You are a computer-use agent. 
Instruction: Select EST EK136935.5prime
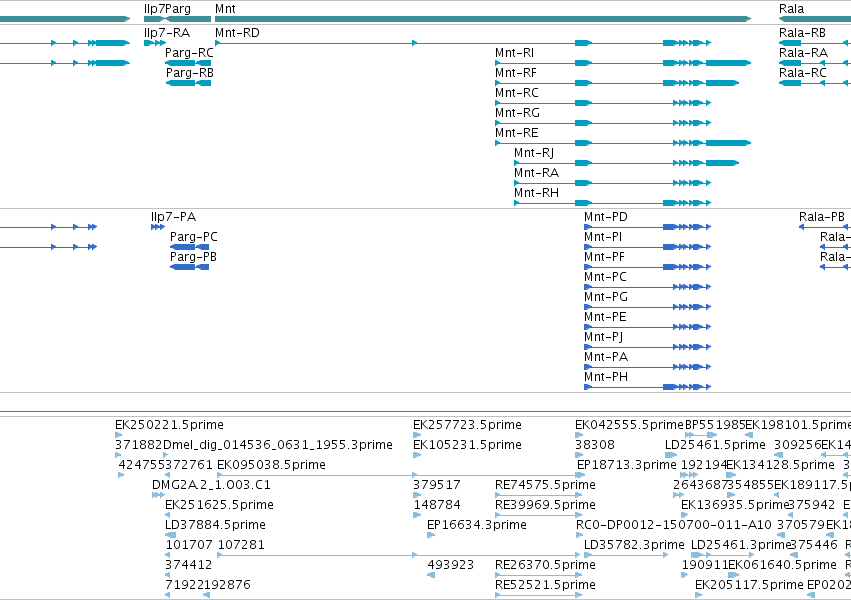click(x=734, y=505)
